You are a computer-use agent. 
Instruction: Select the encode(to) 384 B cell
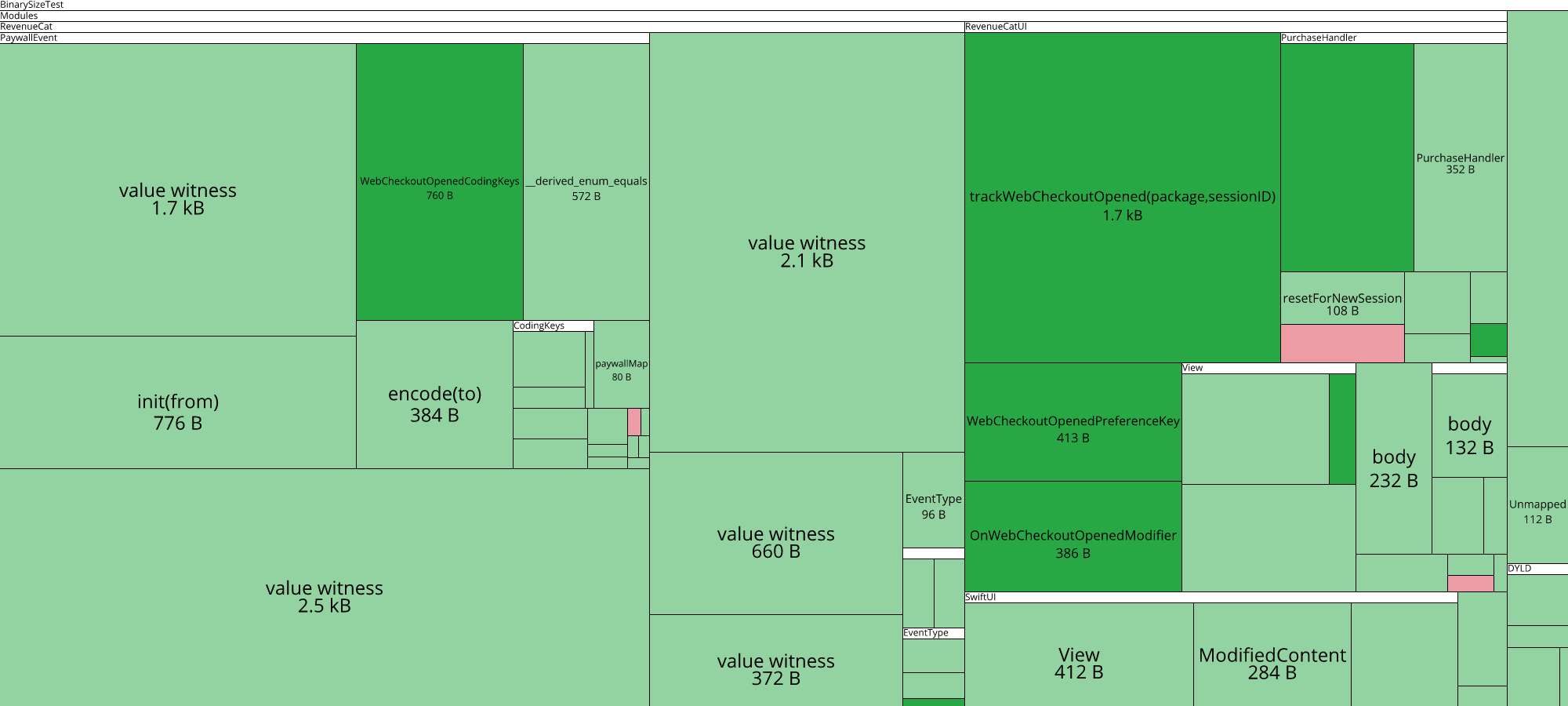(435, 395)
